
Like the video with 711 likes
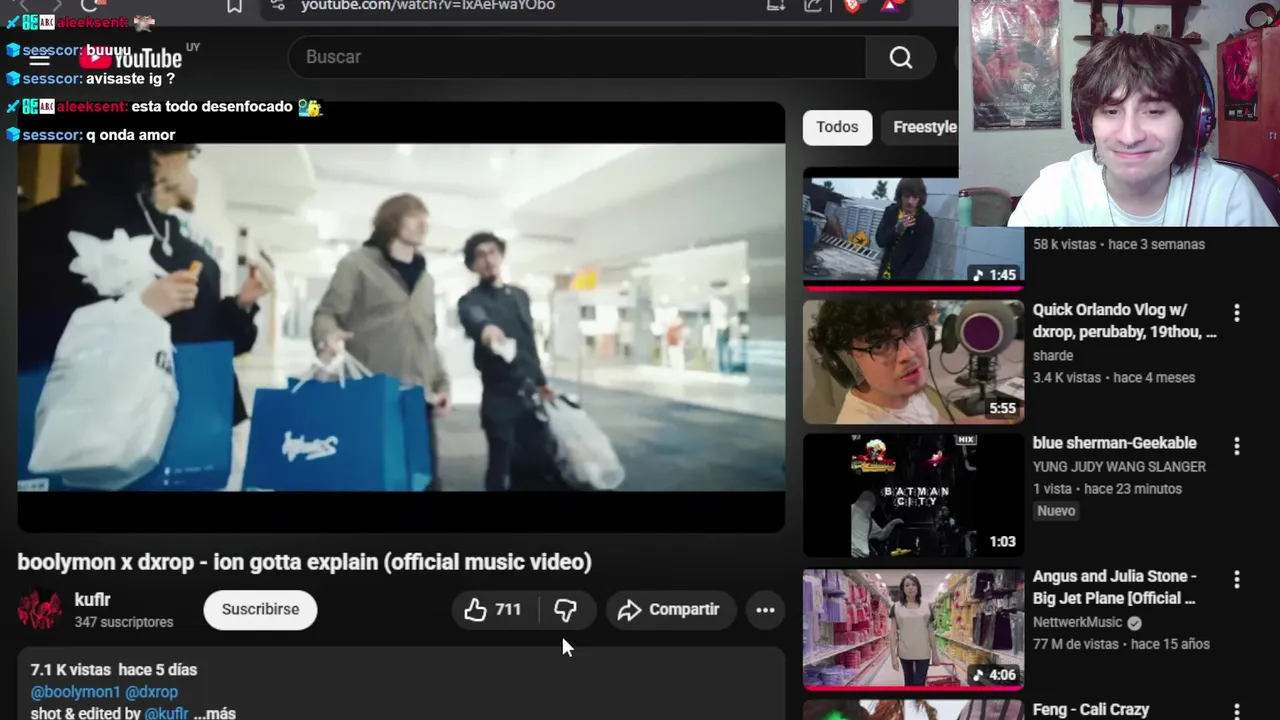tap(492, 610)
